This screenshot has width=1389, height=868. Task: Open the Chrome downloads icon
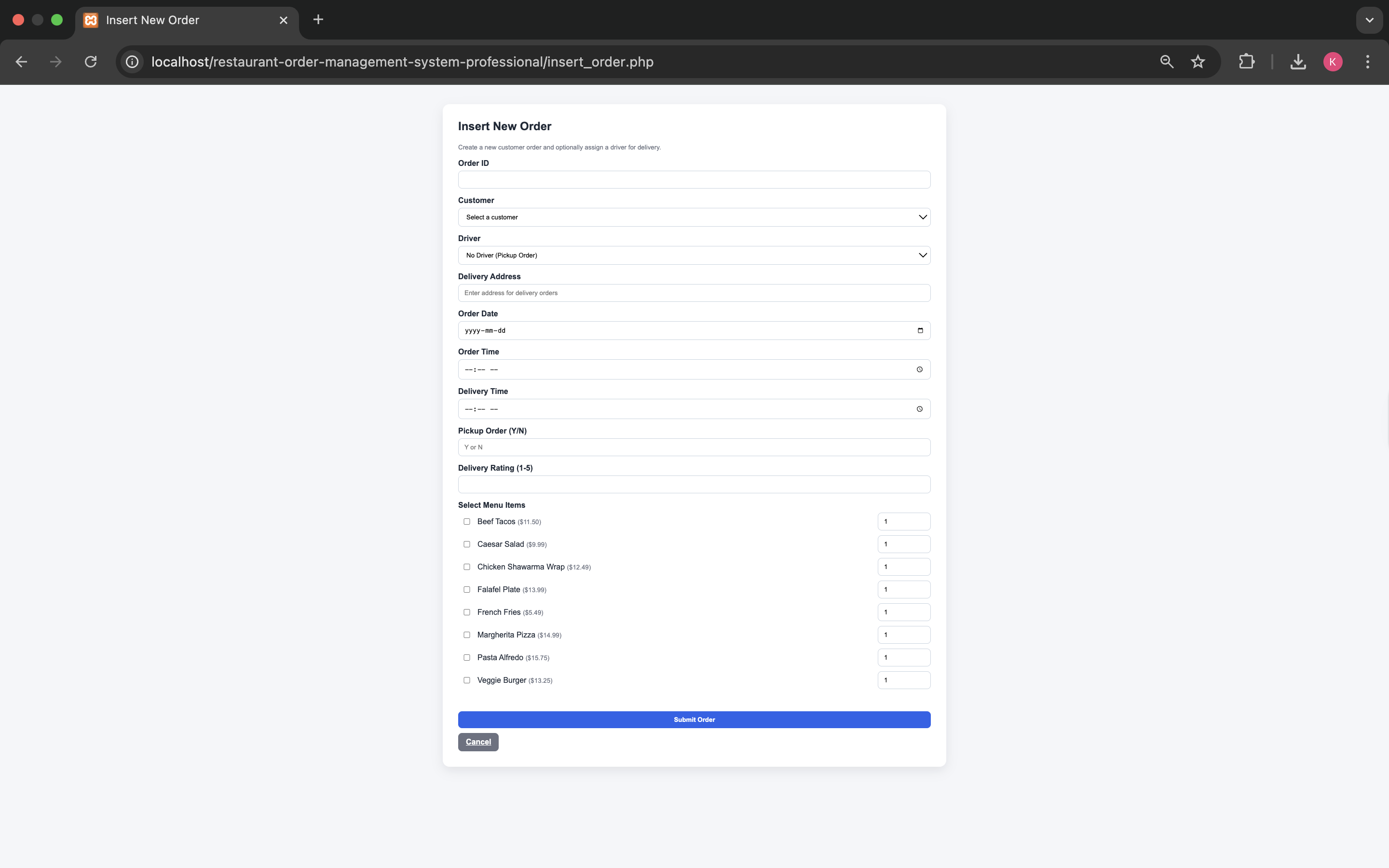point(1298,62)
